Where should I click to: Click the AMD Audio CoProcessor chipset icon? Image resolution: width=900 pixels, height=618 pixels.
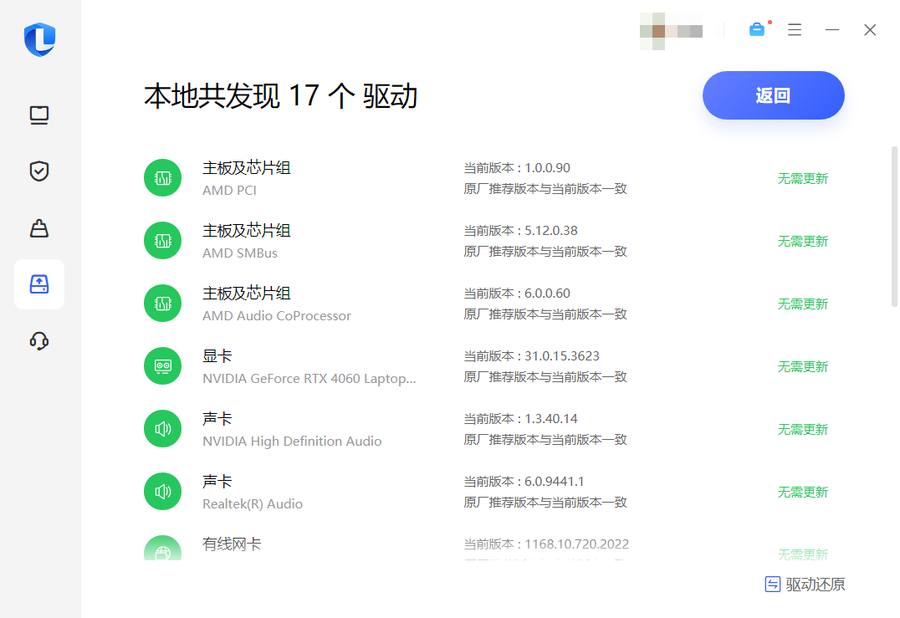pos(163,303)
